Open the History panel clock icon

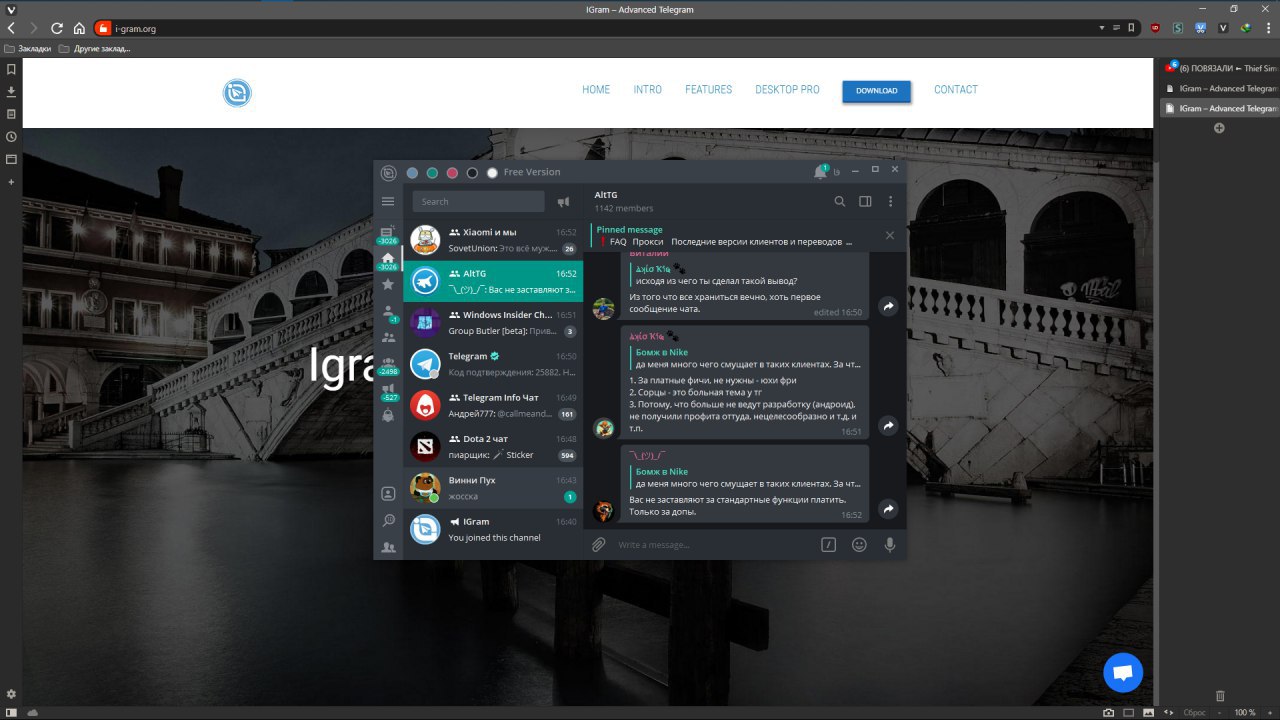pos(11,136)
